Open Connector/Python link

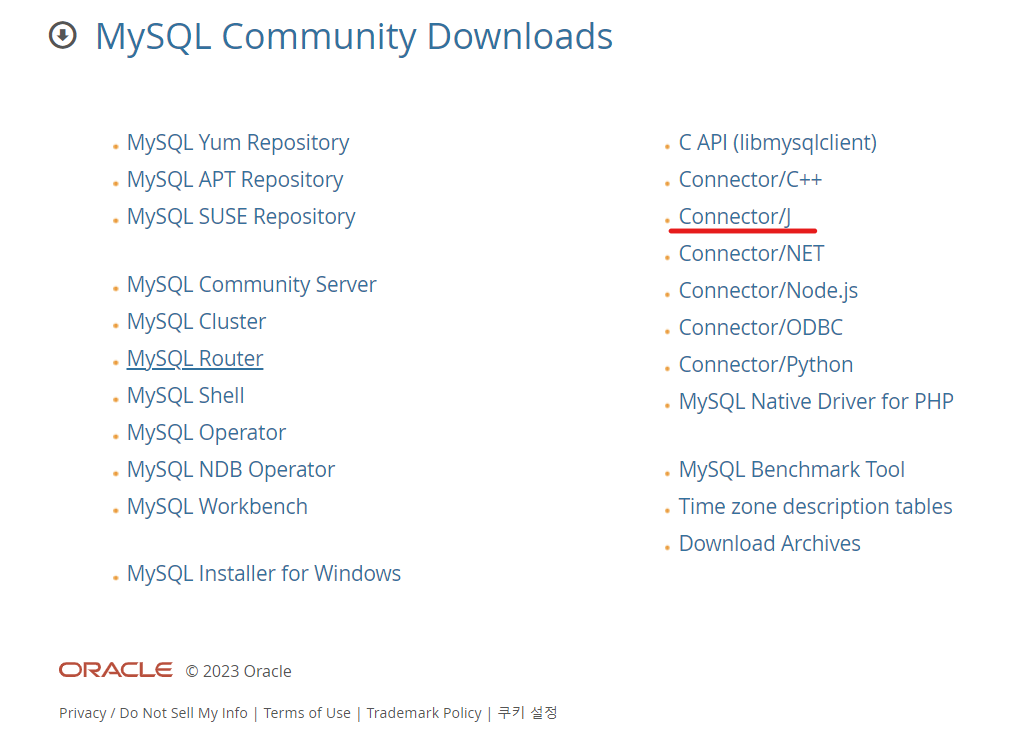coord(766,364)
